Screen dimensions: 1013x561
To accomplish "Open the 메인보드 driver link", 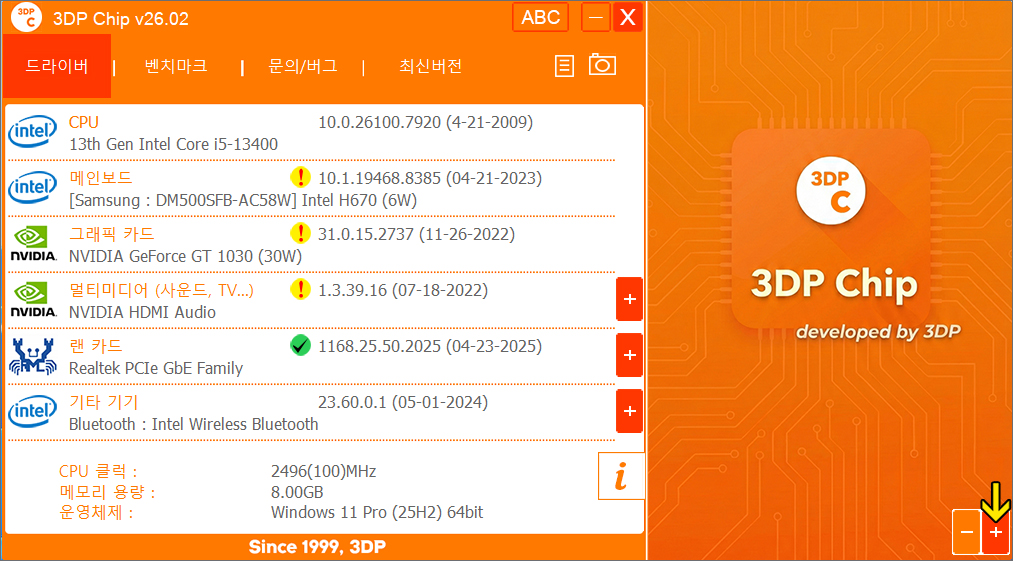I will tap(100, 178).
